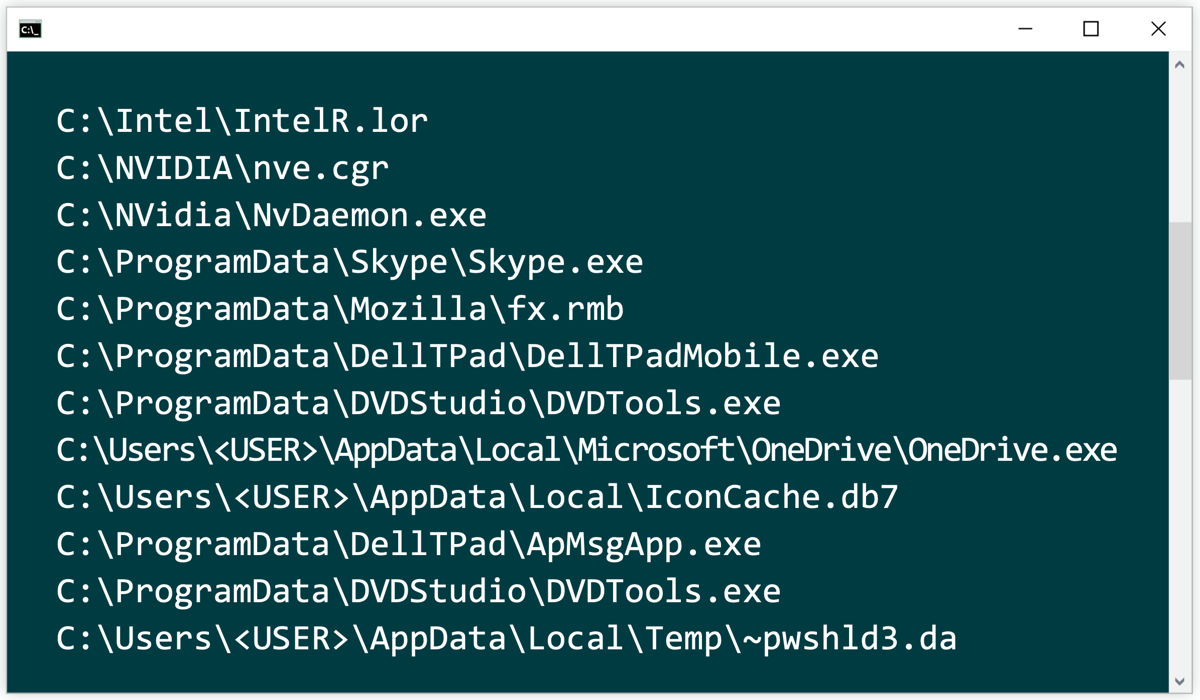The image size is (1200, 700).
Task: Close the Command Prompt window
Action: 1158,30
